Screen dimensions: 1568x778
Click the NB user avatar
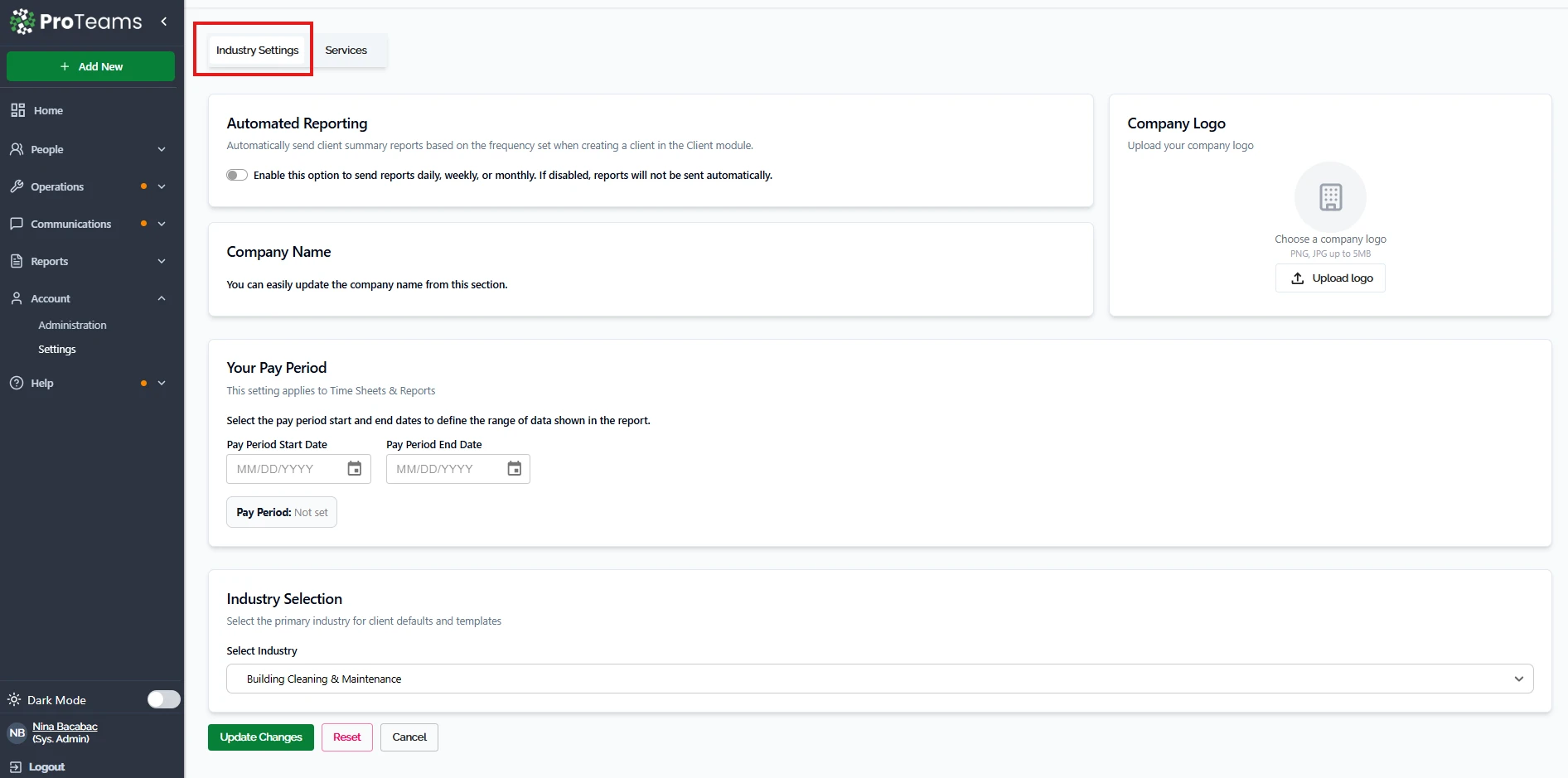(x=17, y=733)
